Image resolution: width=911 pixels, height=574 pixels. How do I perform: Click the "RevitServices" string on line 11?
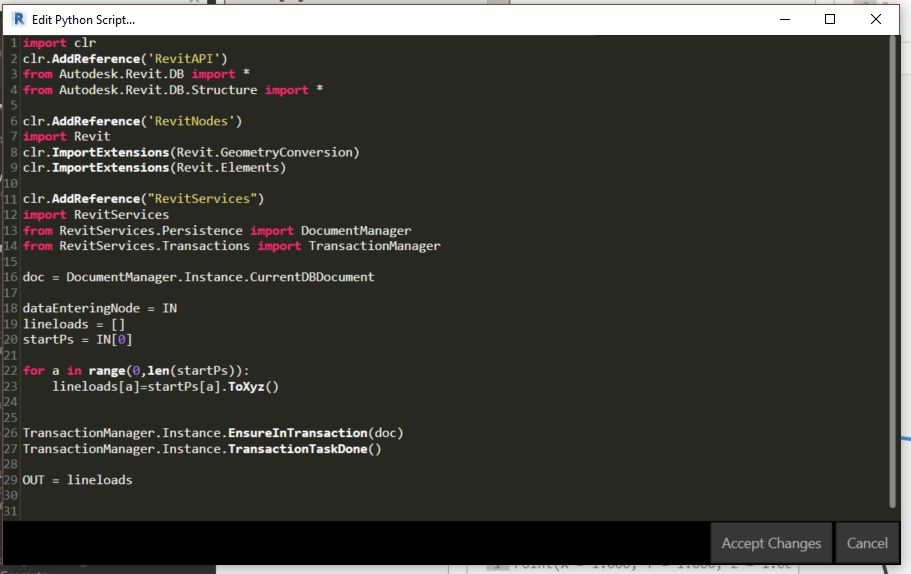point(202,199)
